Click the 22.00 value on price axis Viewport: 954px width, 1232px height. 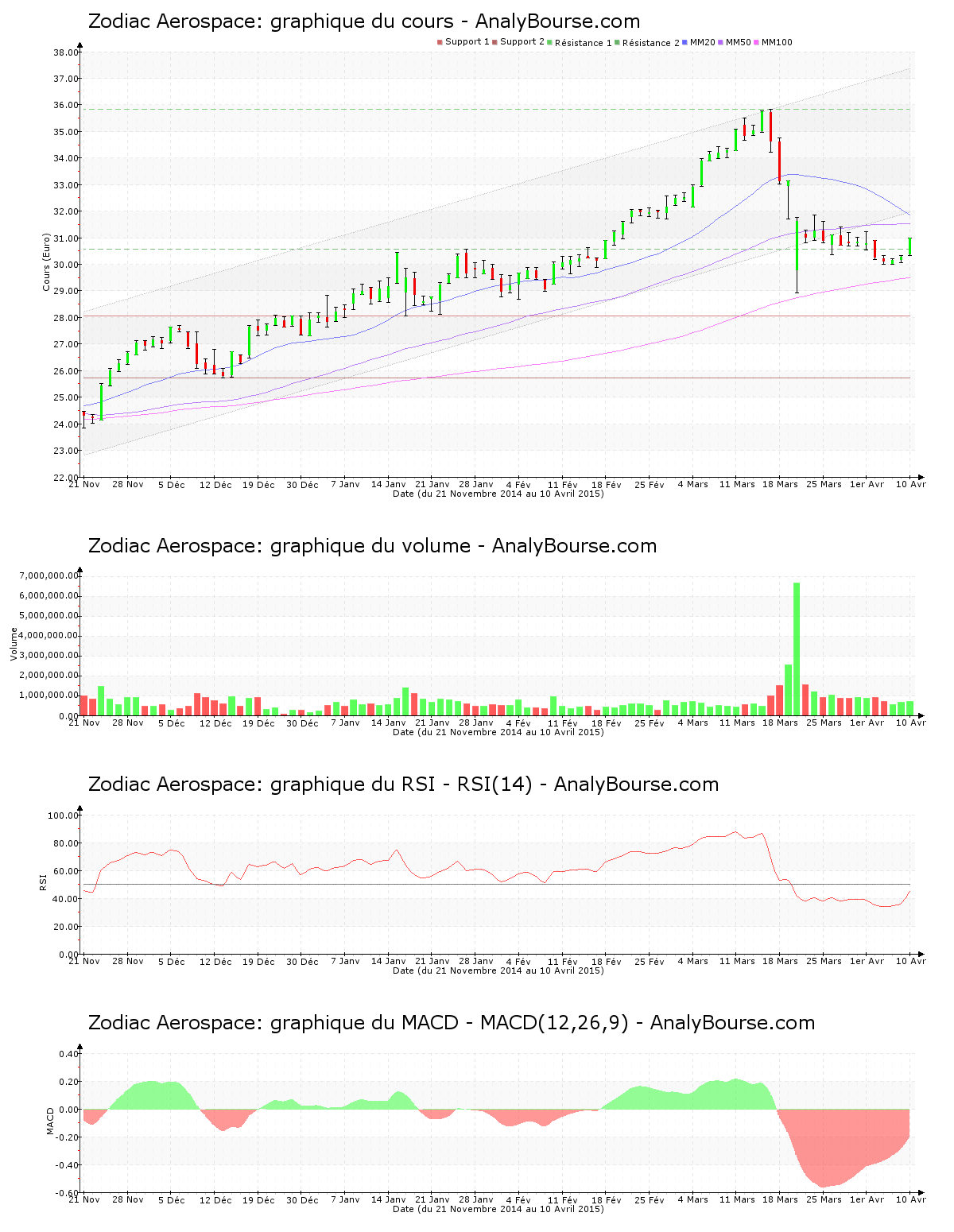[65, 478]
